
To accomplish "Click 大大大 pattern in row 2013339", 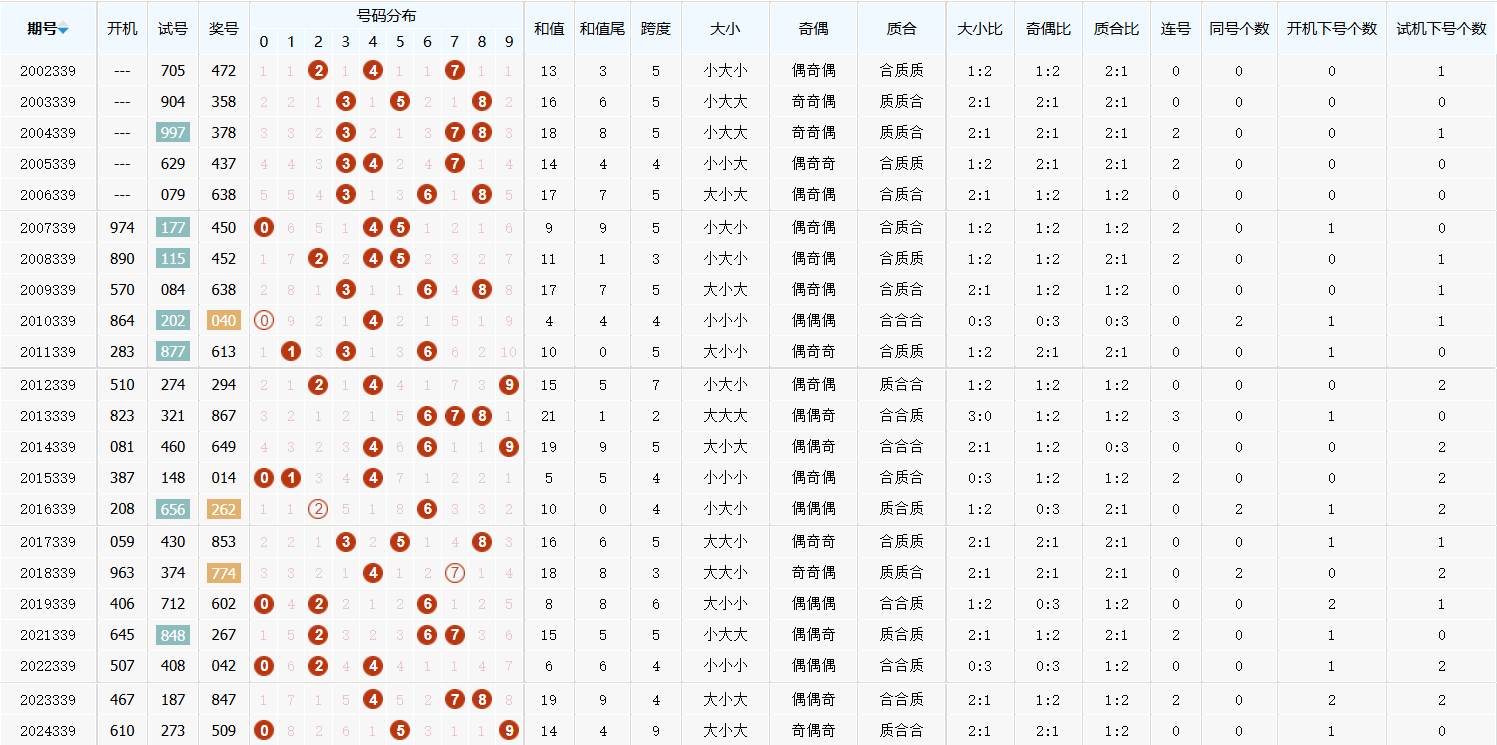I will 725,416.
